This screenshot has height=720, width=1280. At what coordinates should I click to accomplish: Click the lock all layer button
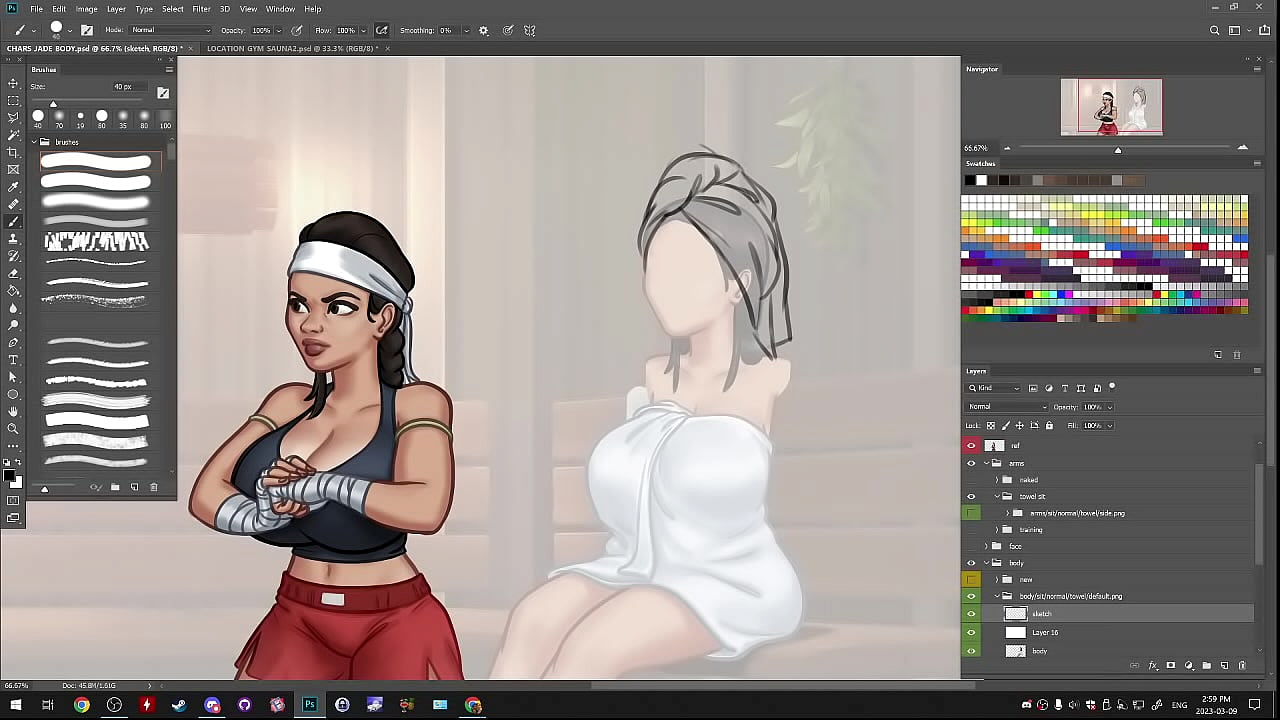1048,425
